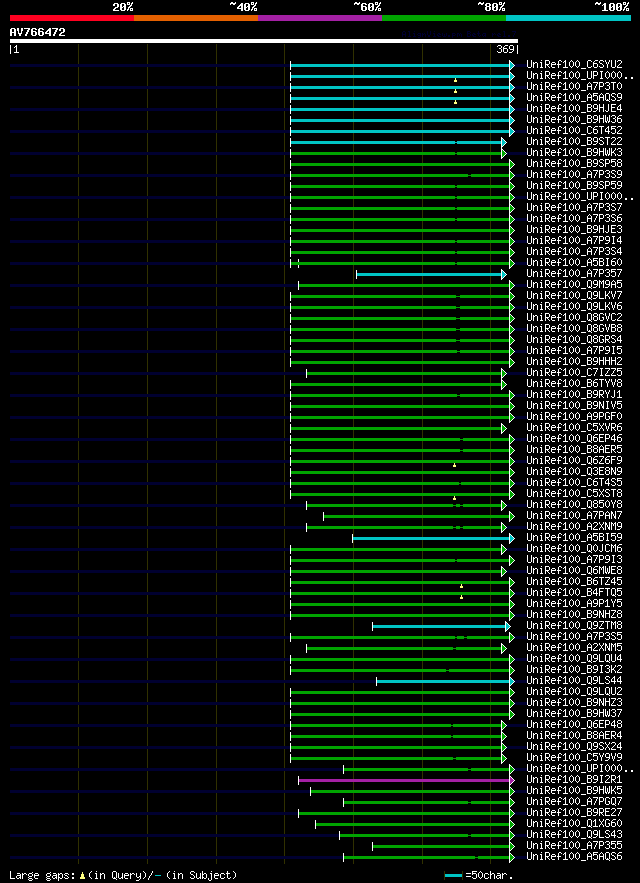
Task: Open hit UniRef100_A5AQS9
Action: (x=574, y=97)
